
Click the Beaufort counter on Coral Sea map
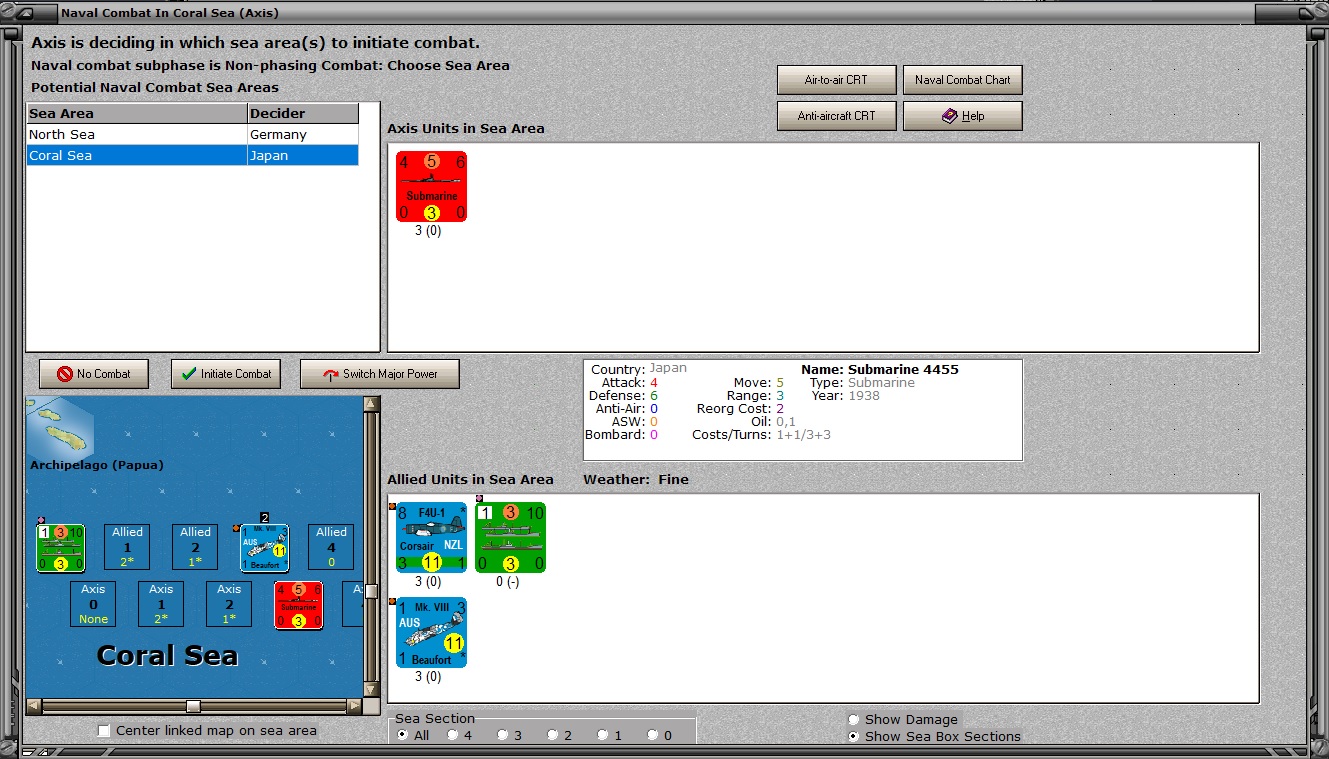pos(265,548)
